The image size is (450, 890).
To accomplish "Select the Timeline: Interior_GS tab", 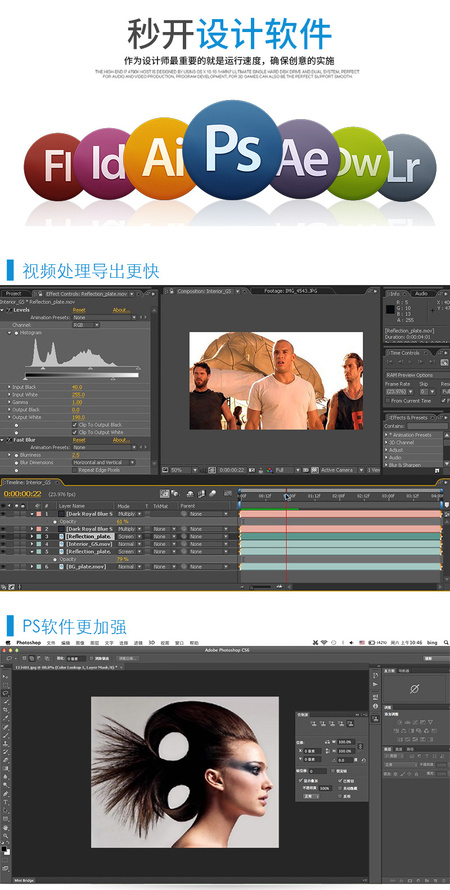I will (31, 482).
